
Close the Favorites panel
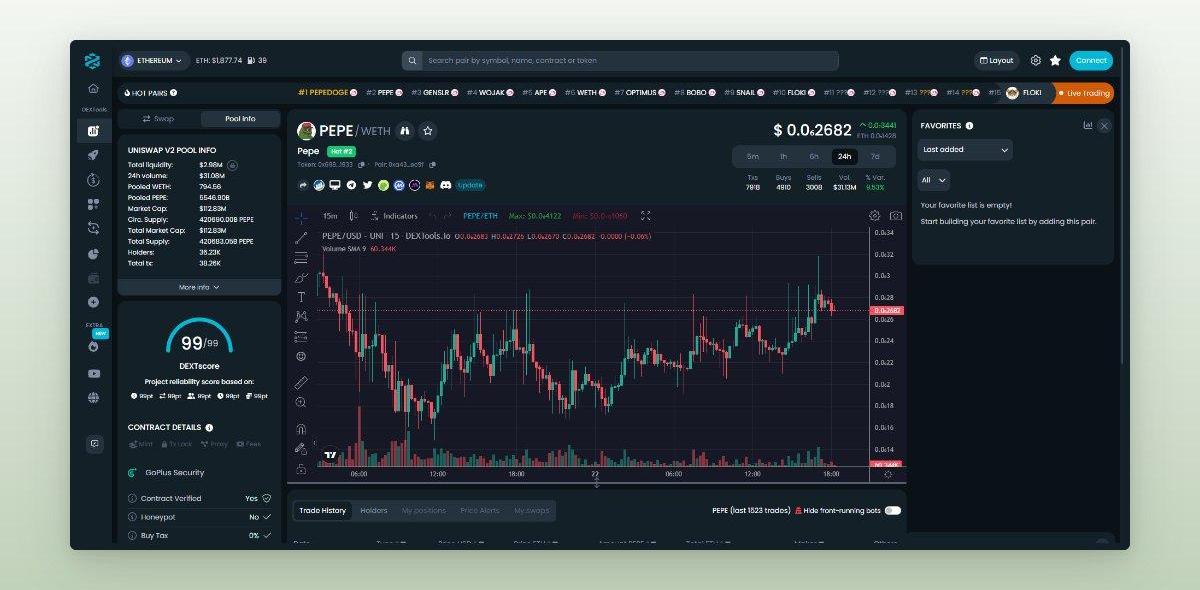pos(1104,126)
